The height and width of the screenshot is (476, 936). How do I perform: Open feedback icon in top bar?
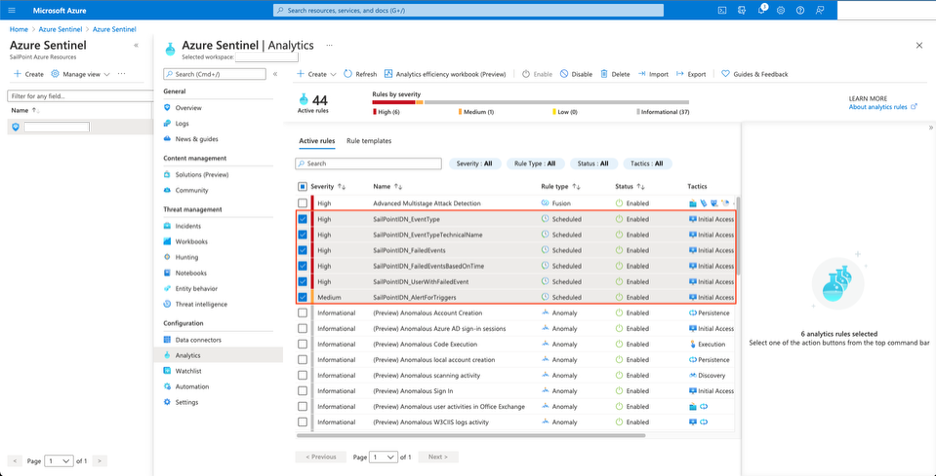tap(820, 10)
